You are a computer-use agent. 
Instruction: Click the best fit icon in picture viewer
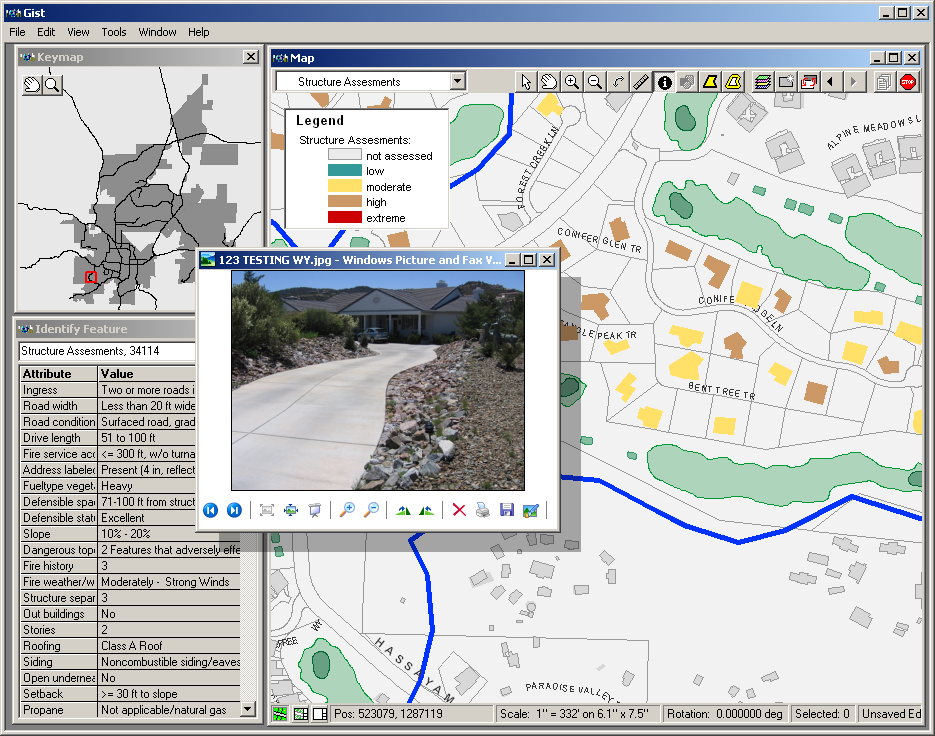267,510
